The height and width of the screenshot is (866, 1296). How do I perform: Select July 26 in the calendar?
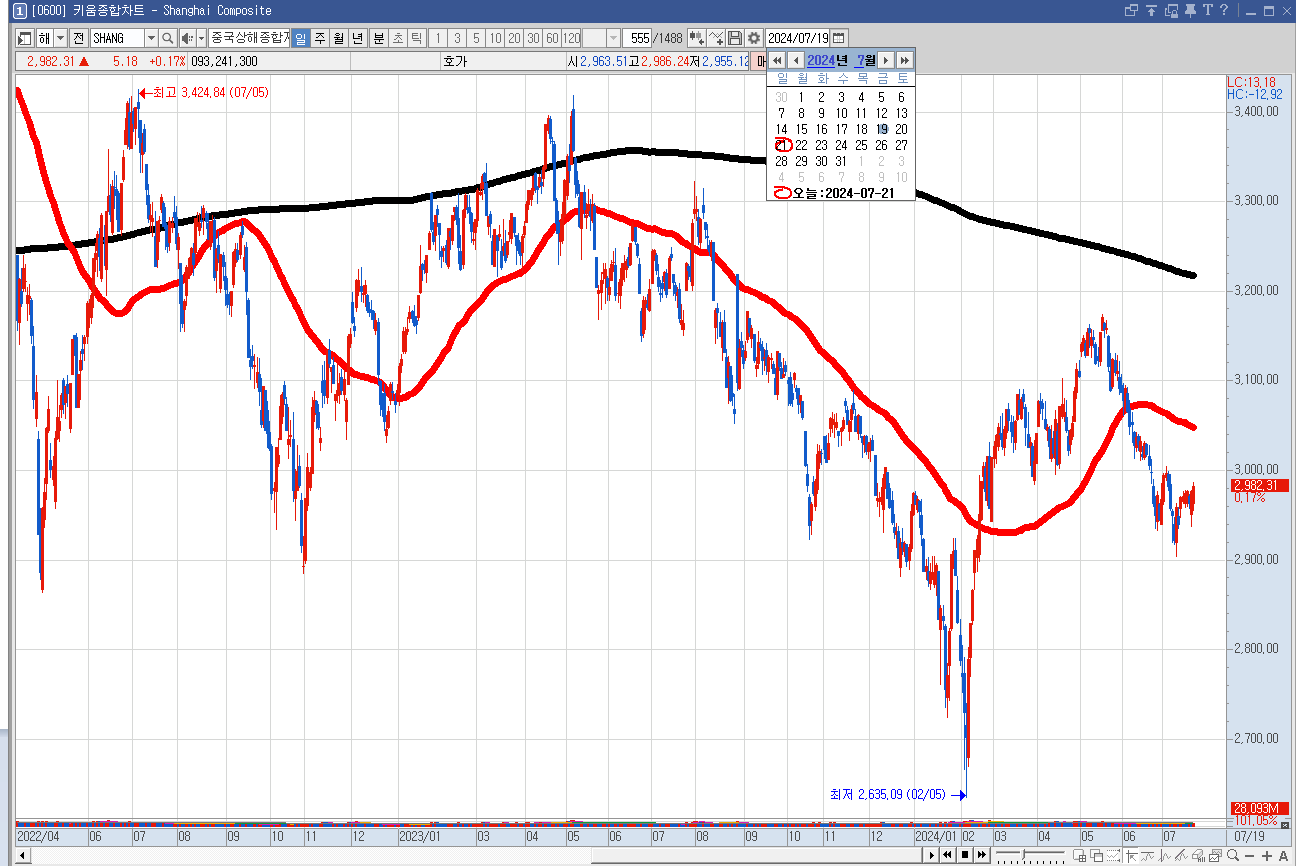tap(881, 145)
